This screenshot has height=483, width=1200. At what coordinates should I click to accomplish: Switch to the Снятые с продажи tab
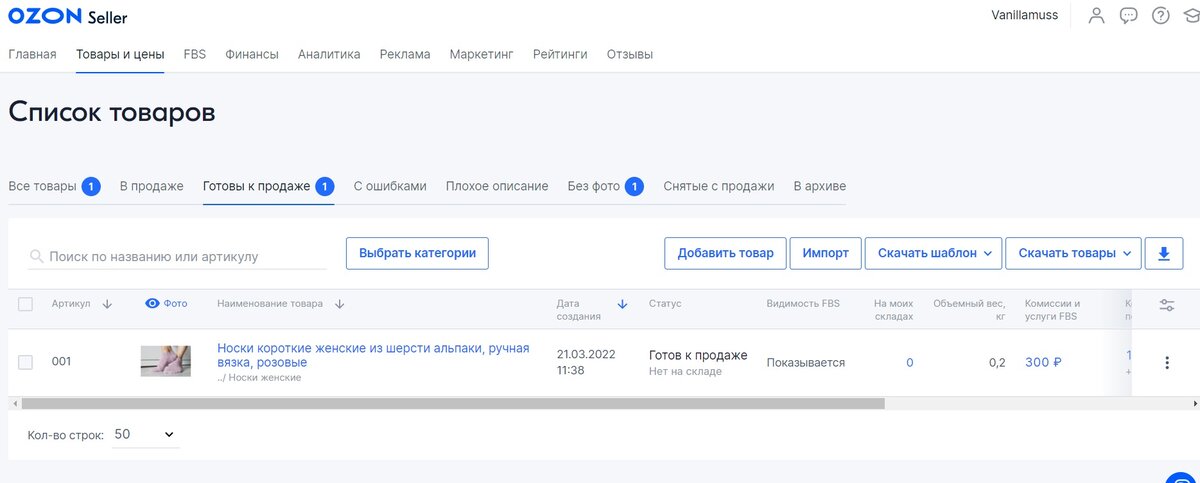(719, 186)
